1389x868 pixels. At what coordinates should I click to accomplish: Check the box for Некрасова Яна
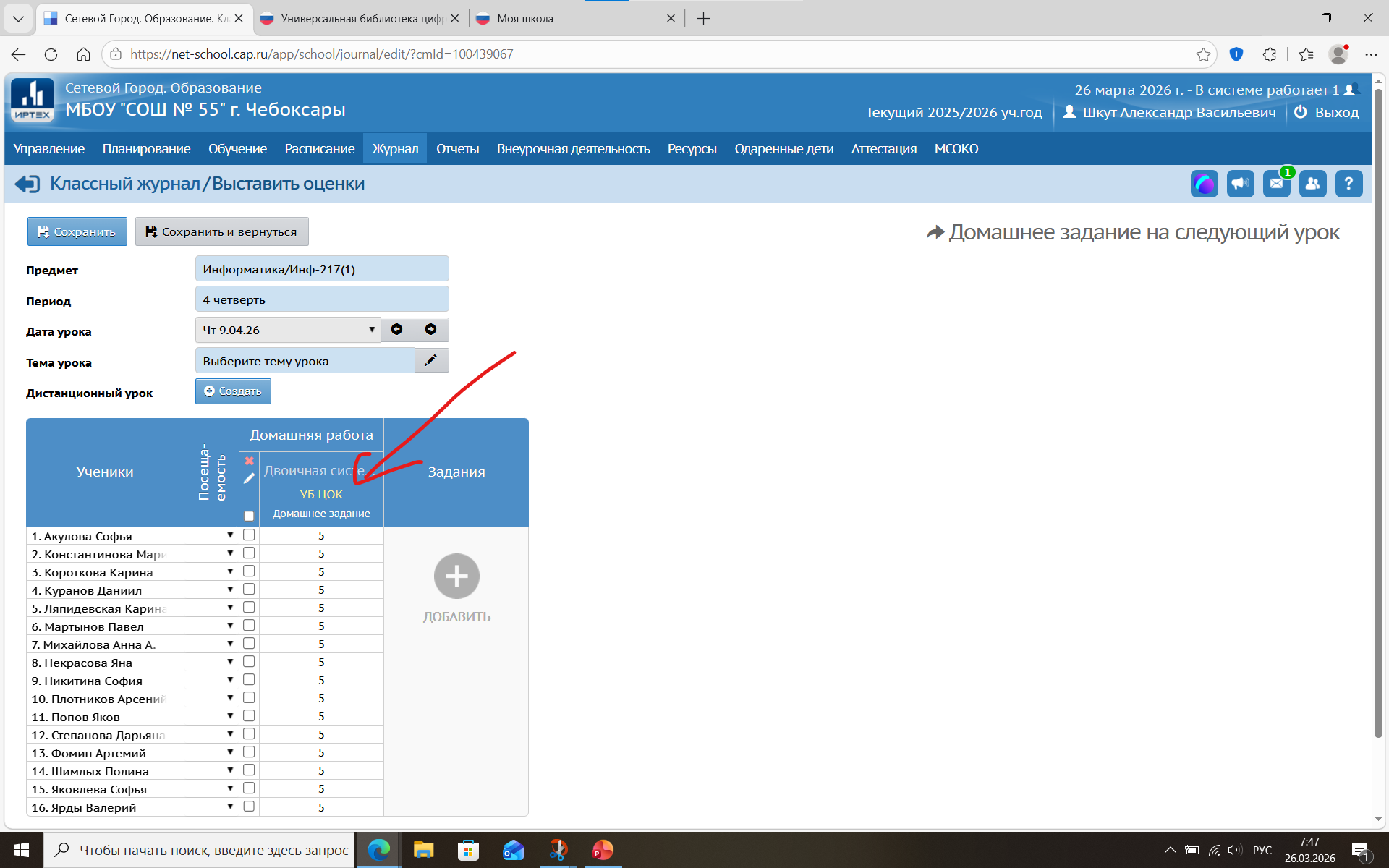tap(249, 662)
